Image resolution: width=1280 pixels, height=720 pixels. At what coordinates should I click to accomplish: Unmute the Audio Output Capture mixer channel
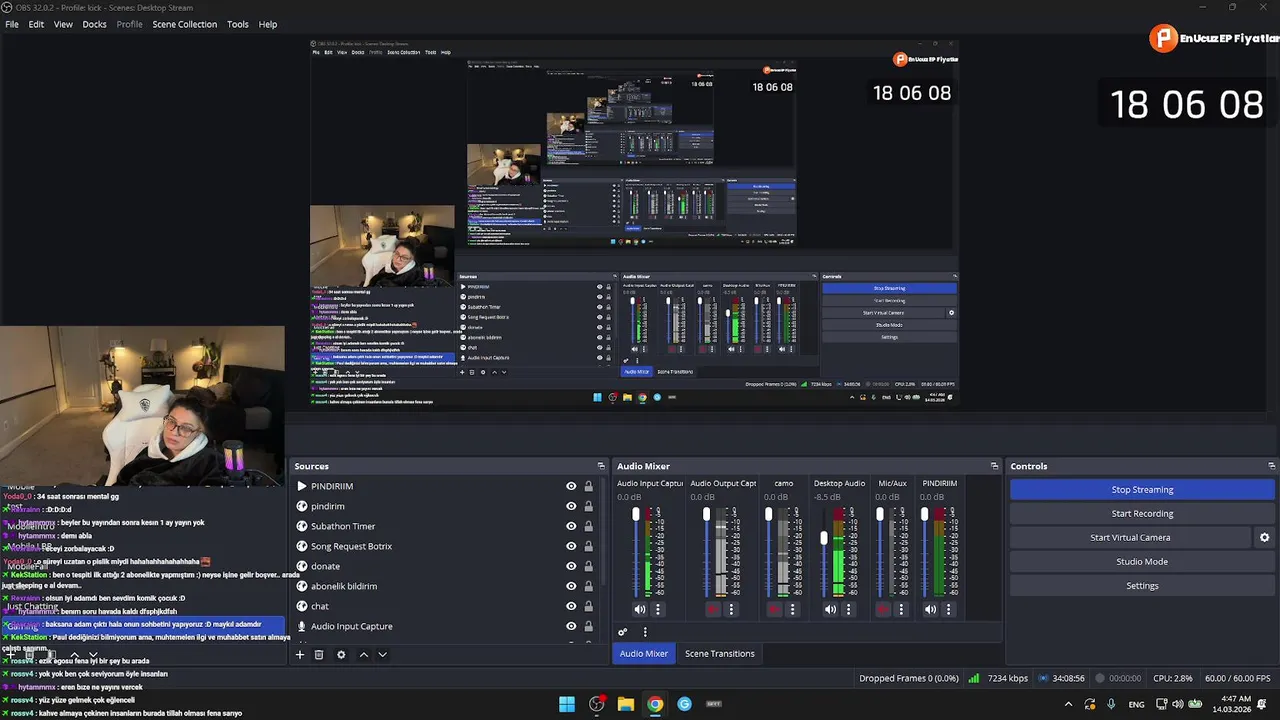tap(712, 609)
